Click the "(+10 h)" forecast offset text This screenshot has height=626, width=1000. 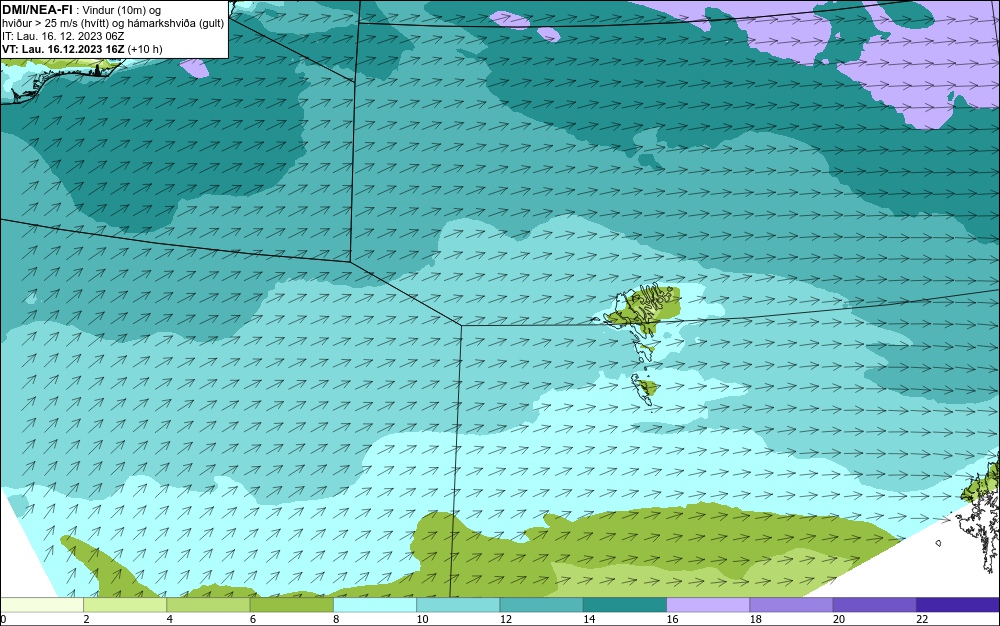coord(145,49)
